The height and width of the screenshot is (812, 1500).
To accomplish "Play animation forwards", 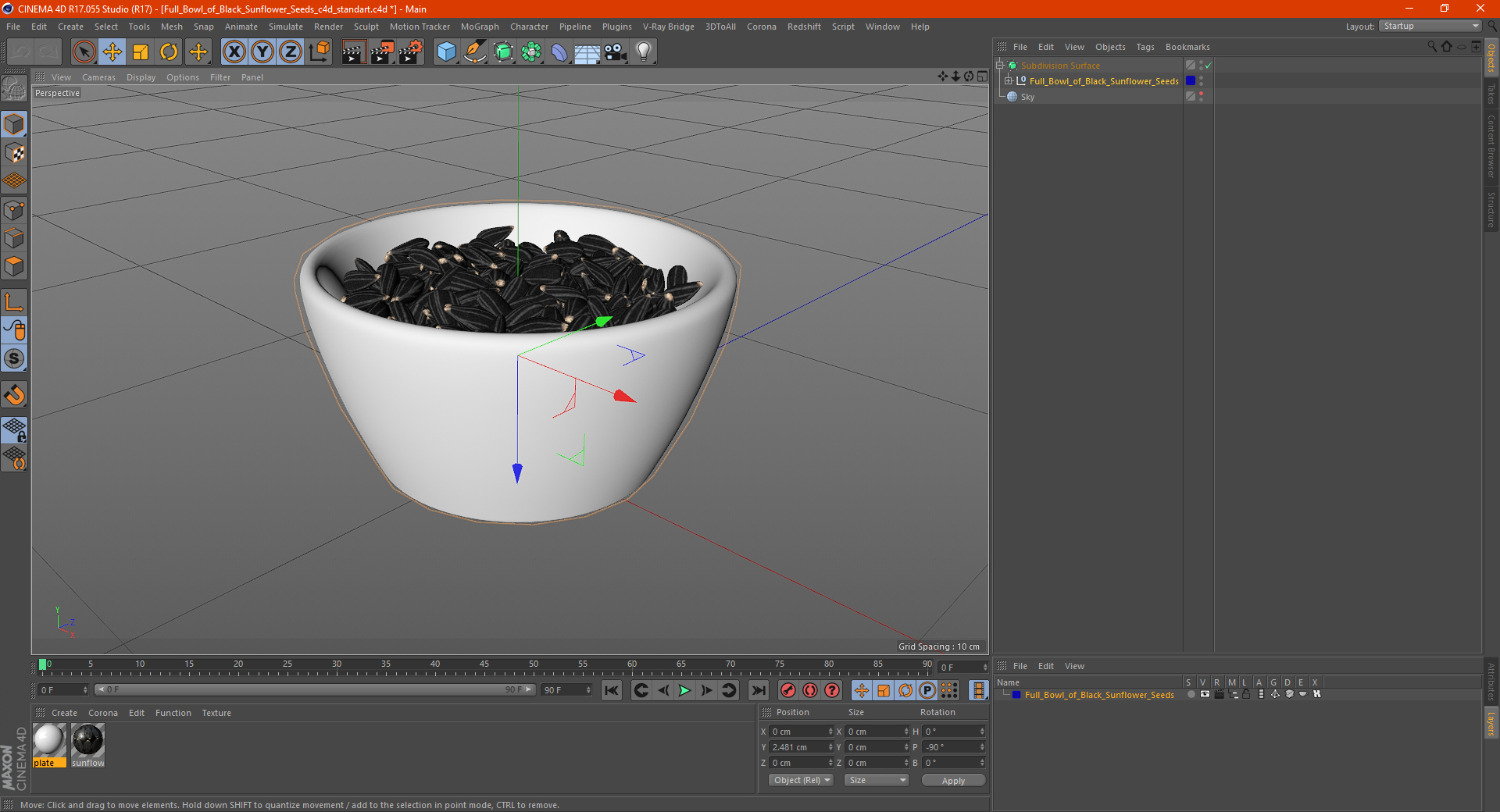I will (x=684, y=690).
